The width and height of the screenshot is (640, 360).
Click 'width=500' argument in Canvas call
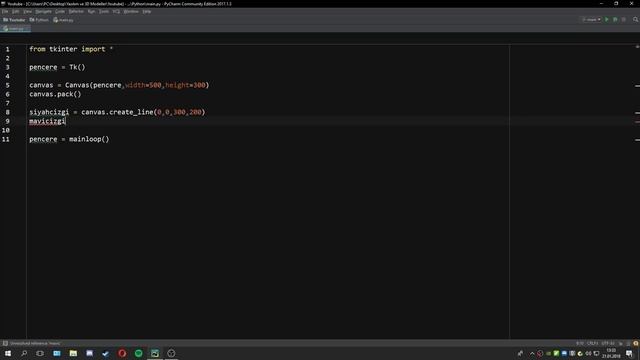pos(143,85)
